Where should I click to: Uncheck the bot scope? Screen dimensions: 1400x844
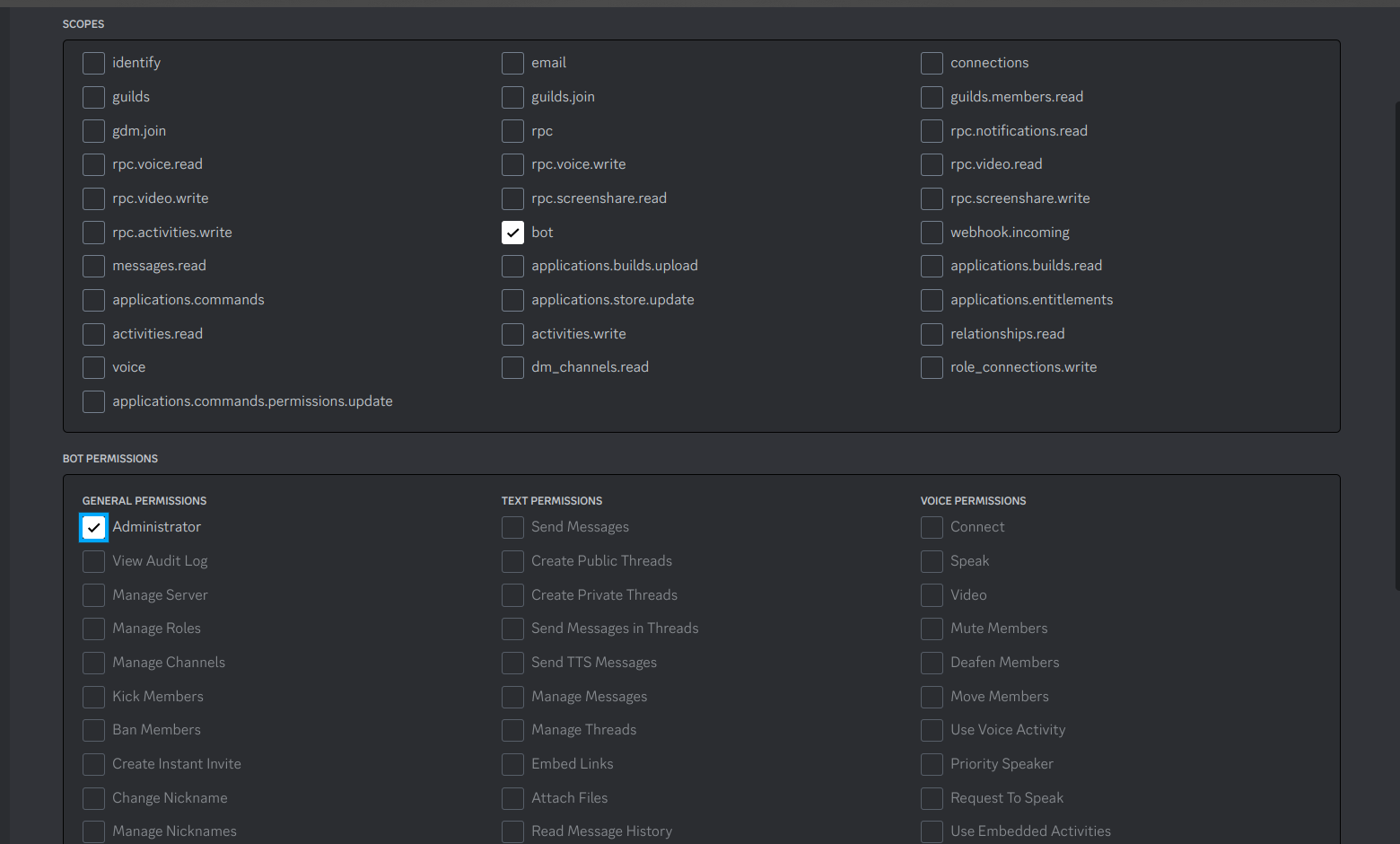coord(512,233)
